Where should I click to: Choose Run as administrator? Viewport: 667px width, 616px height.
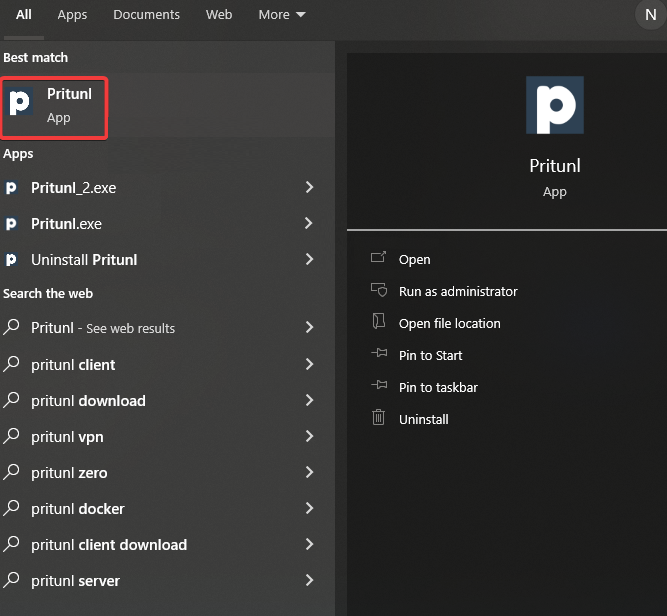tap(458, 291)
